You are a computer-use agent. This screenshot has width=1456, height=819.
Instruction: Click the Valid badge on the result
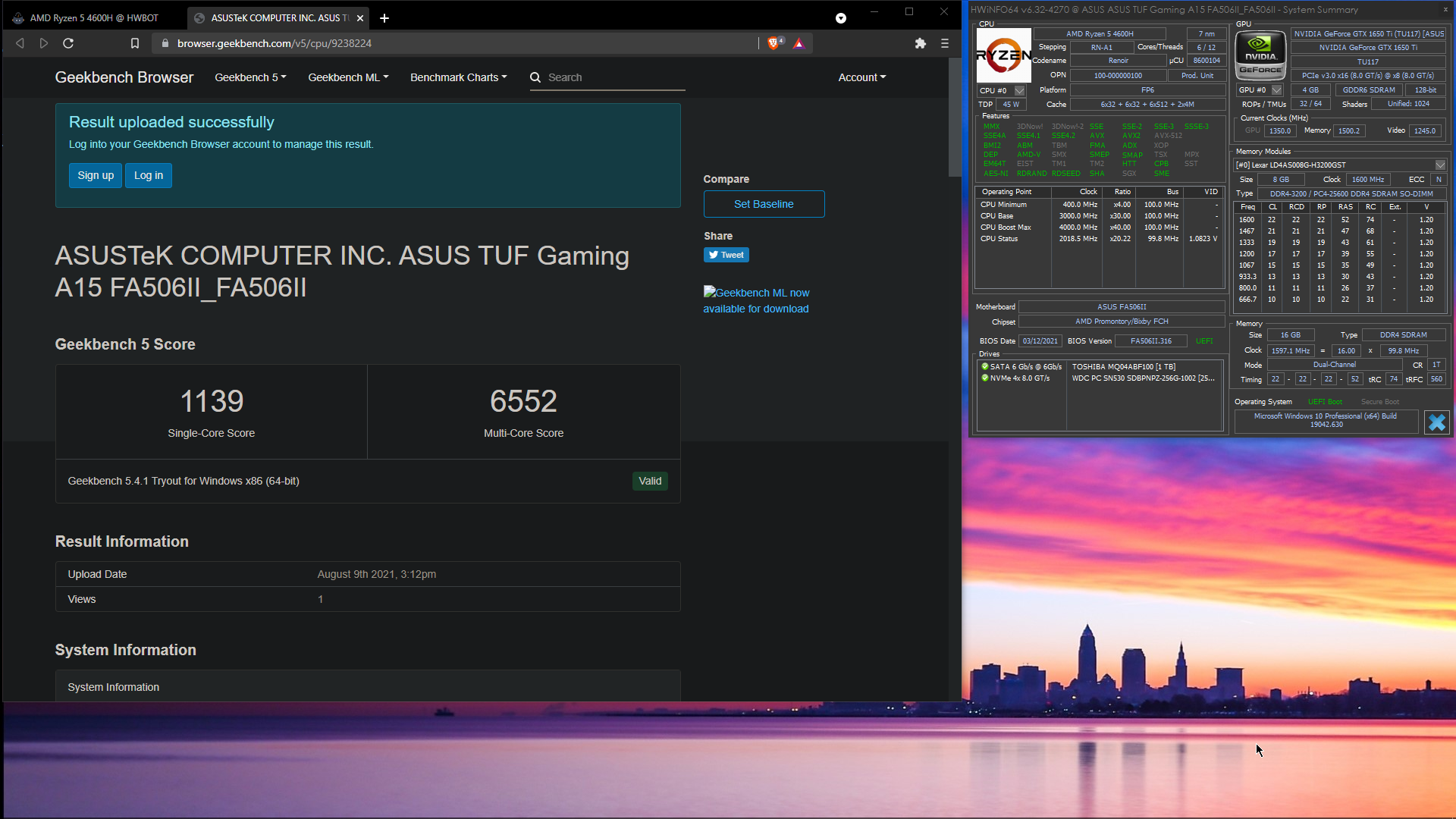(650, 481)
